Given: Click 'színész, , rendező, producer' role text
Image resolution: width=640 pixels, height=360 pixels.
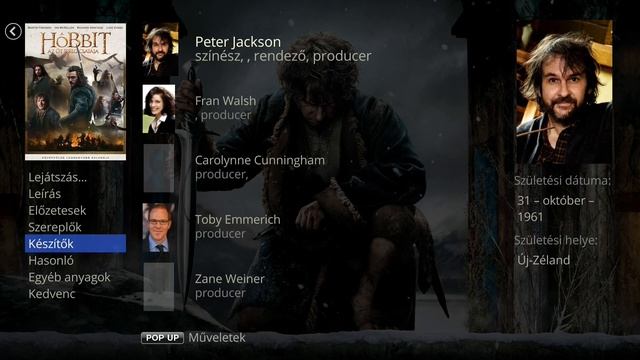Looking at the screenshot, I should click(283, 56).
